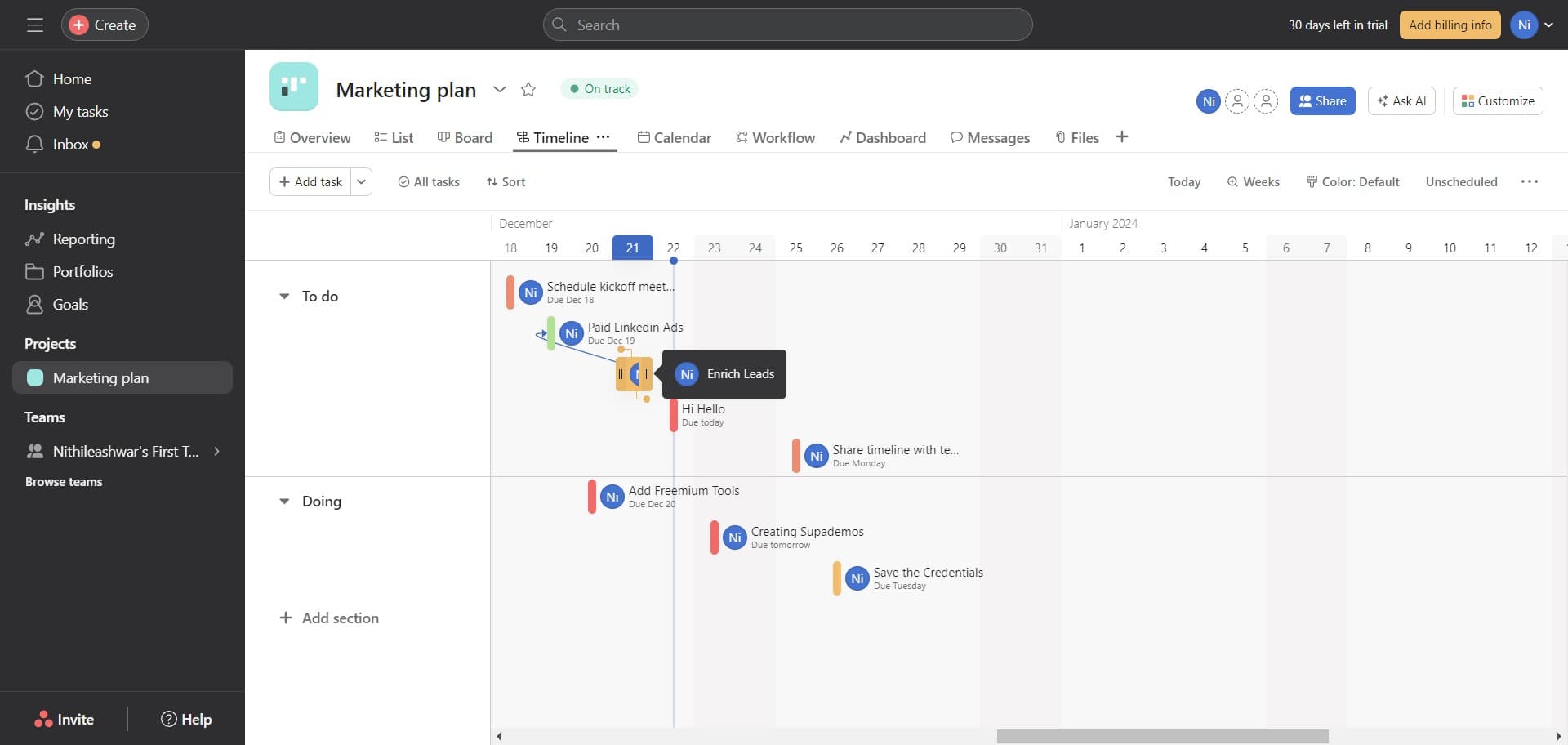Collapse the Doing section

click(x=284, y=502)
